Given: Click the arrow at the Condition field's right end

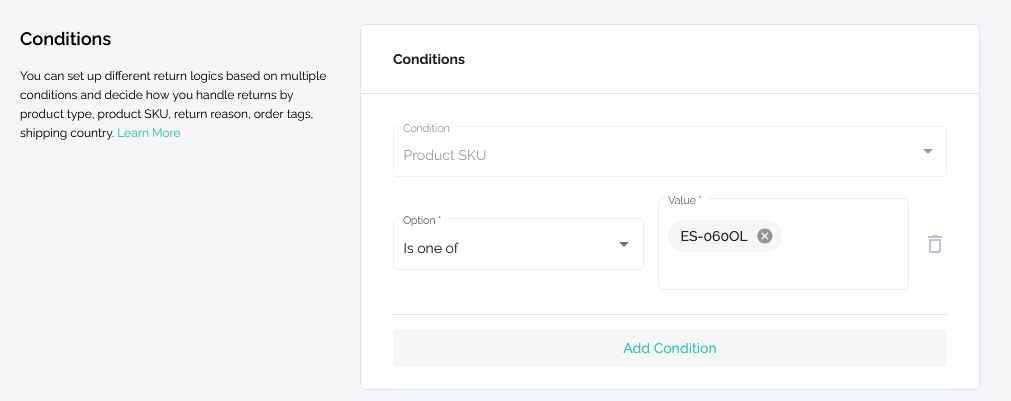Looking at the screenshot, I should (927, 152).
